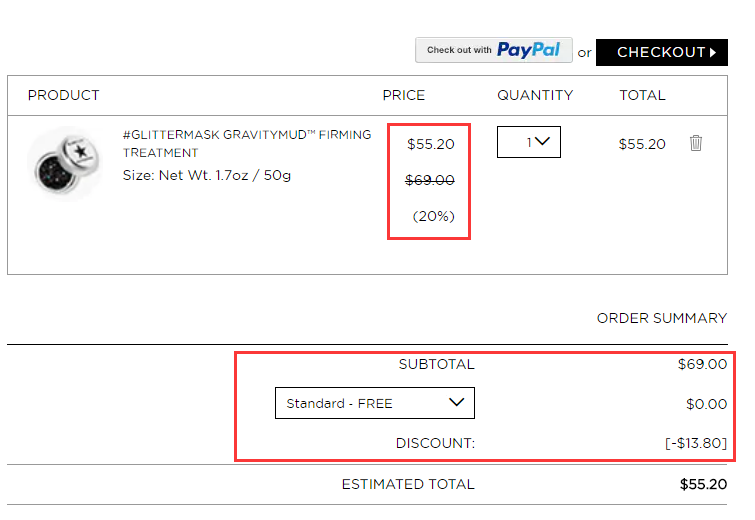Click the arrow icon on the CHECKOUT button
Image resolution: width=755 pixels, height=520 pixels.
713,52
